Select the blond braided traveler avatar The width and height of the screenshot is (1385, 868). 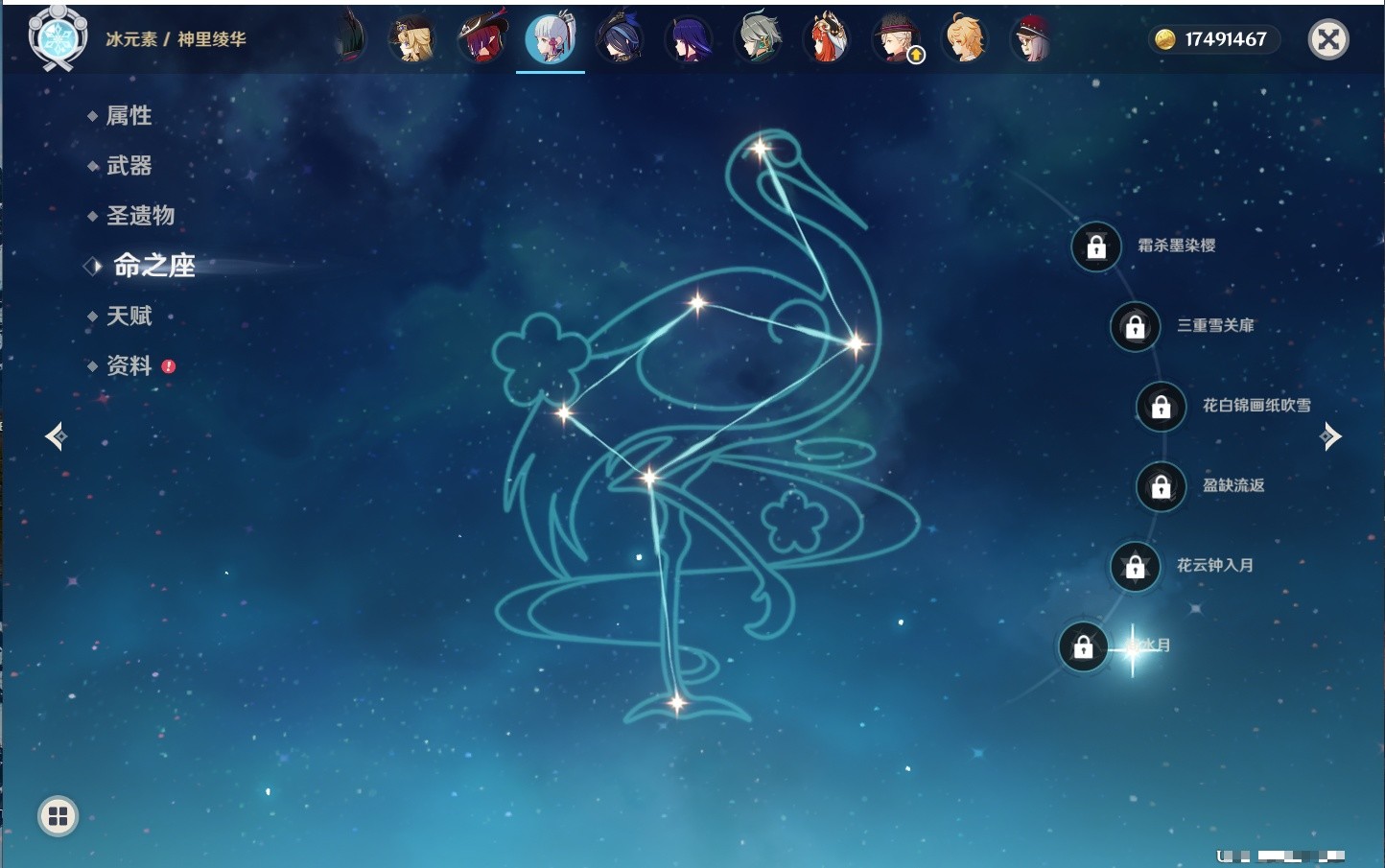click(x=965, y=39)
